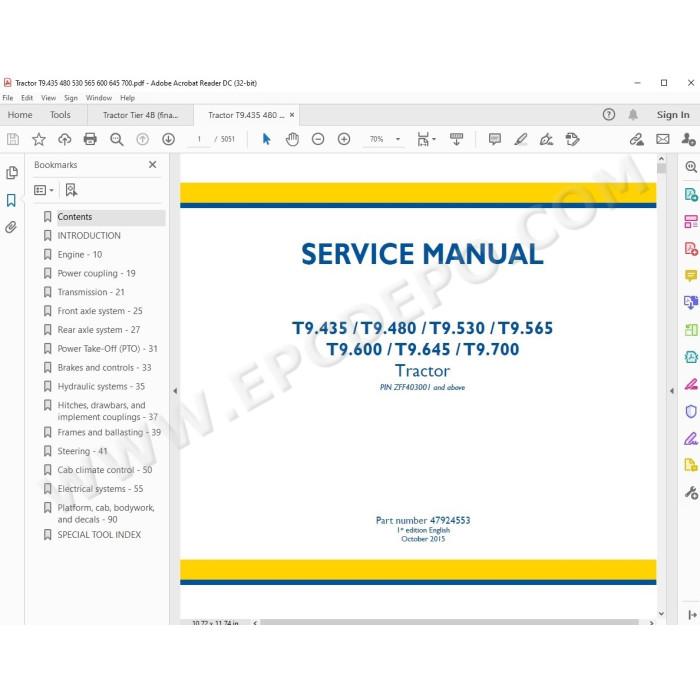700x700 pixels.
Task: Toggle the Bookmarks panel ribbon icon
Action: click(x=11, y=200)
